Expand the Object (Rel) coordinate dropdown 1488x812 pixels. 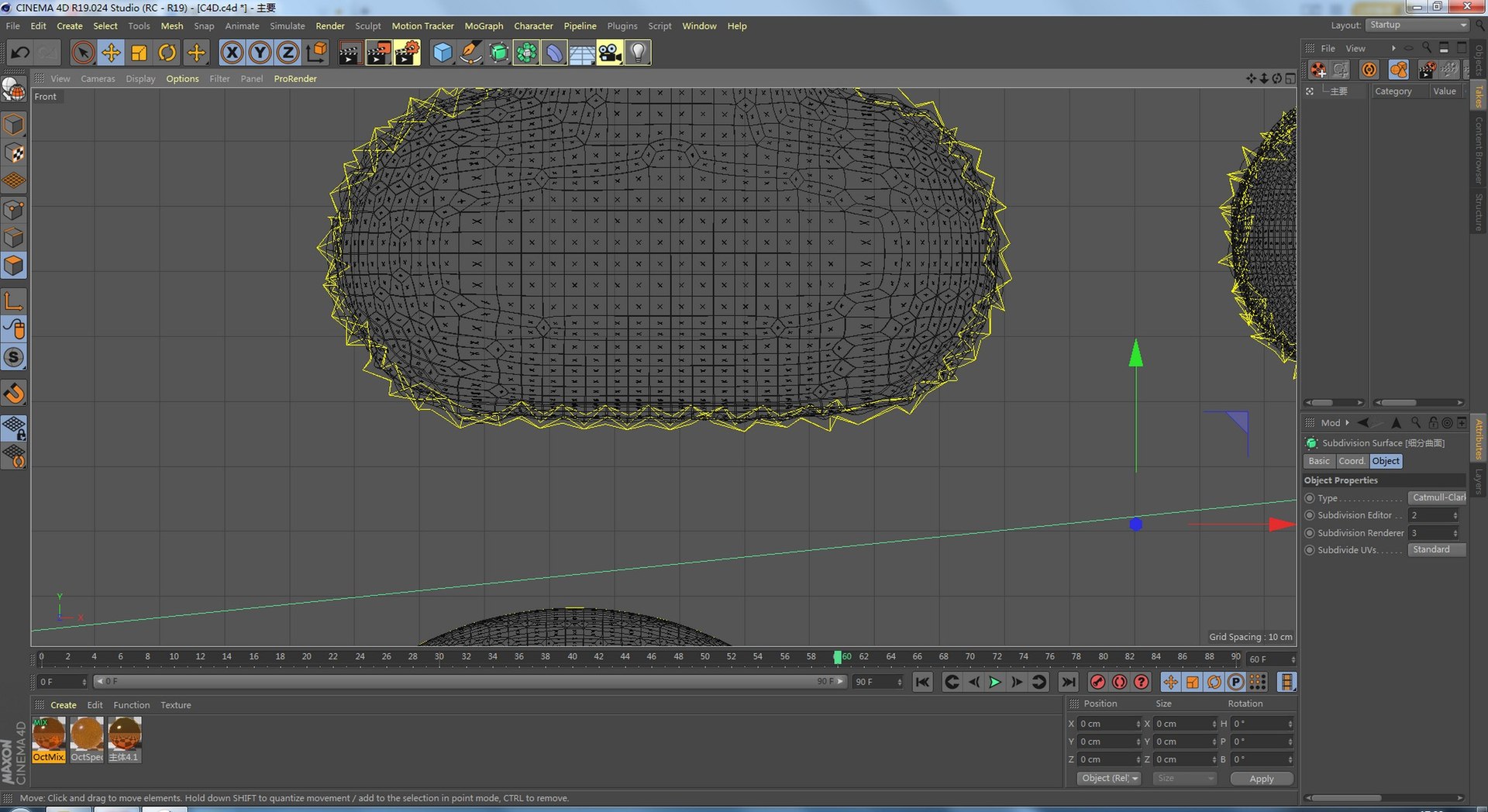[x=1109, y=779]
